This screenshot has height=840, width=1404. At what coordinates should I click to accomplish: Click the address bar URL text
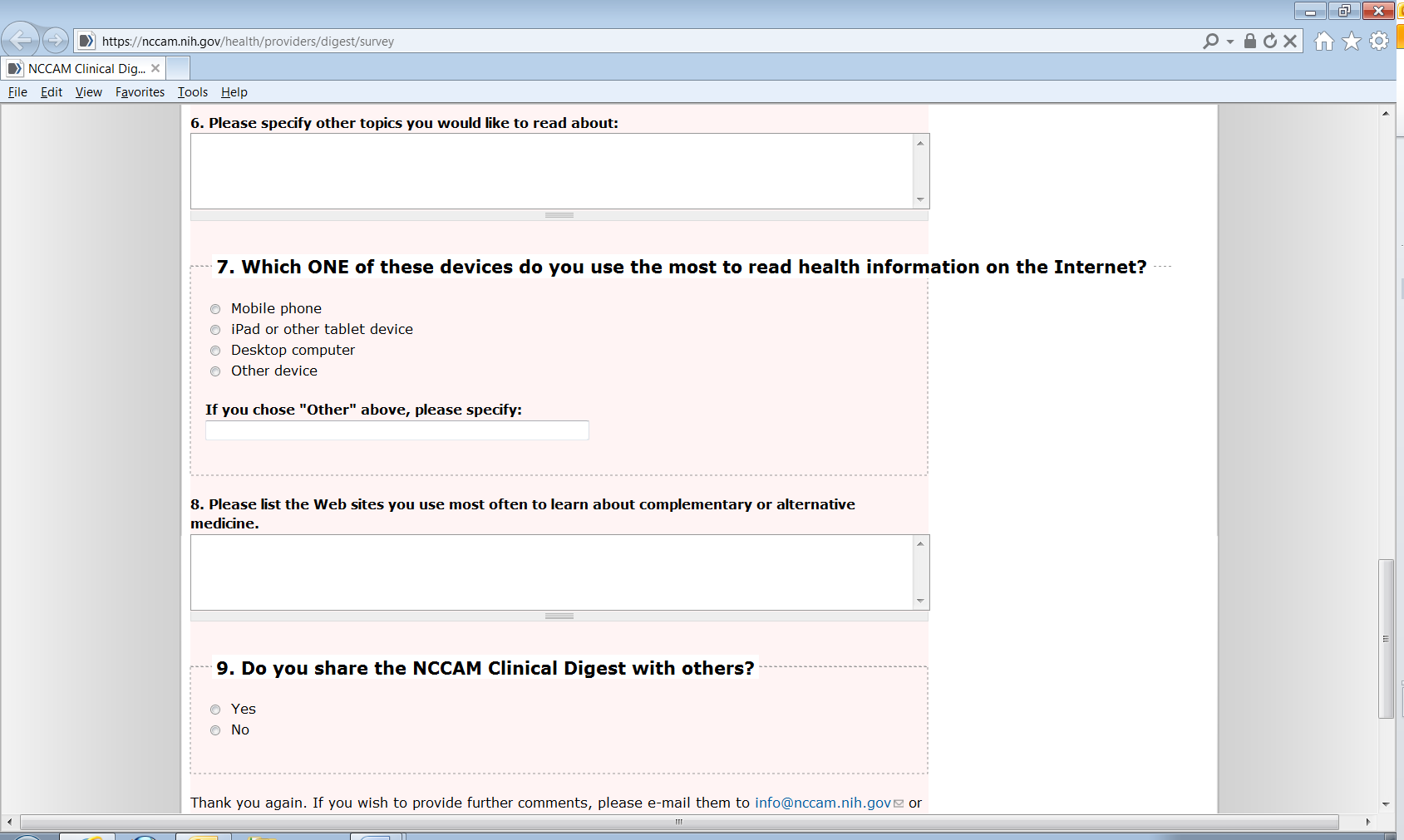tap(248, 42)
